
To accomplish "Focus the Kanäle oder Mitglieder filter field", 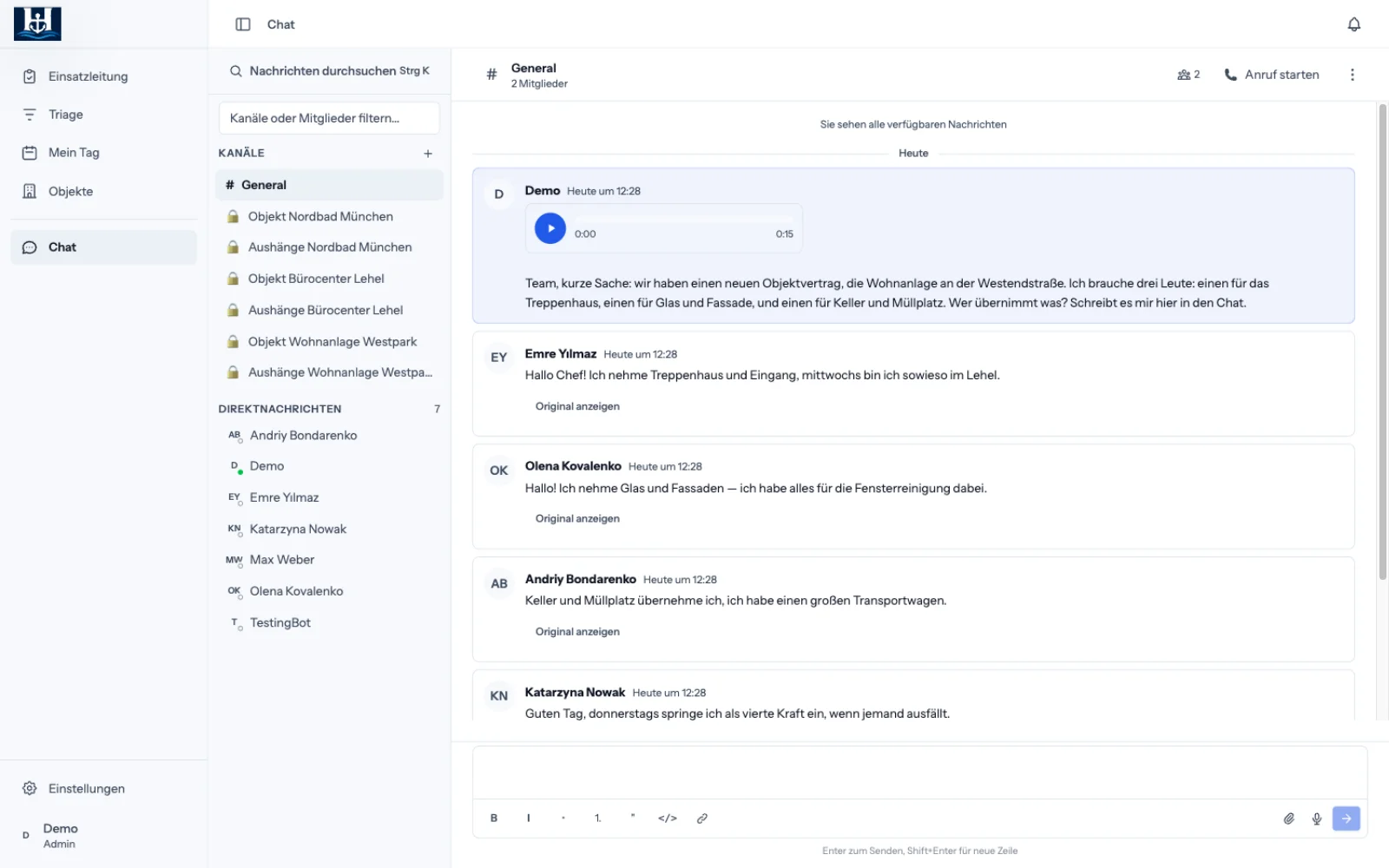I will pyautogui.click(x=329, y=118).
